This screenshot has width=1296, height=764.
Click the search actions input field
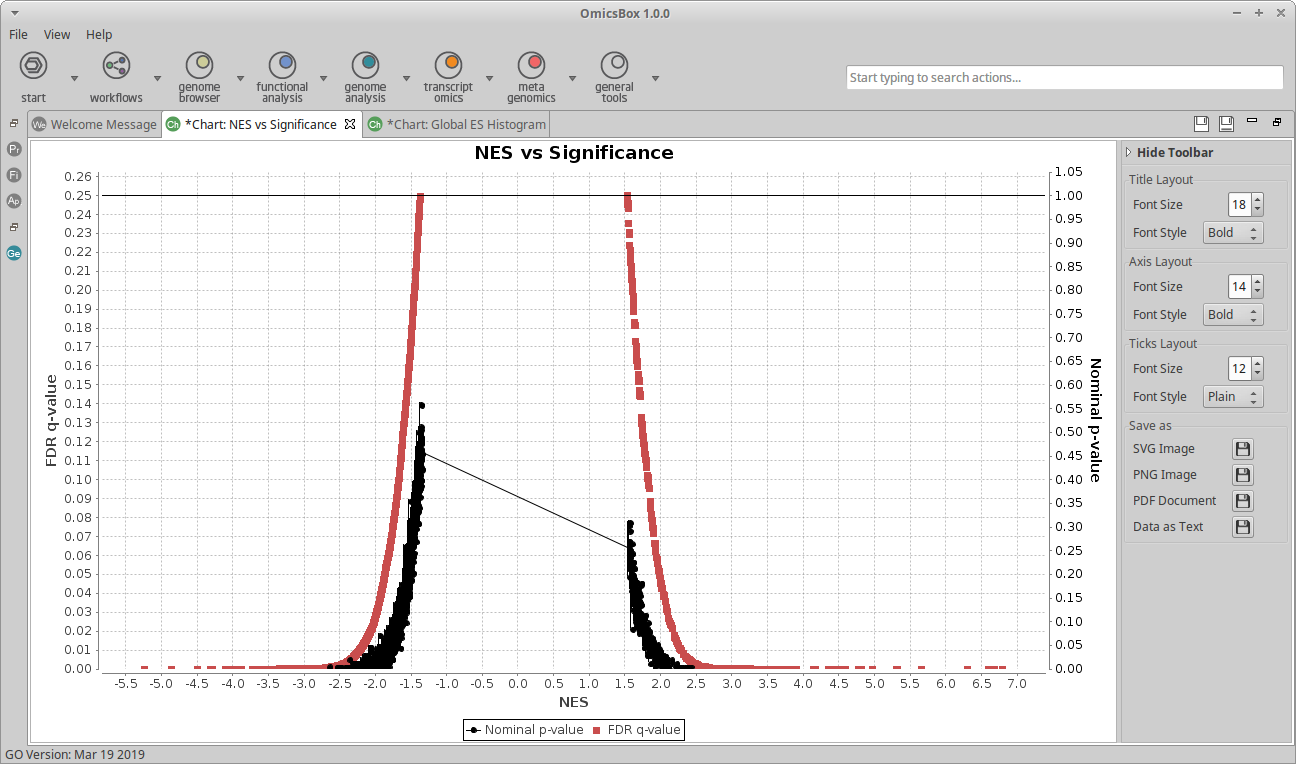tap(1064, 78)
